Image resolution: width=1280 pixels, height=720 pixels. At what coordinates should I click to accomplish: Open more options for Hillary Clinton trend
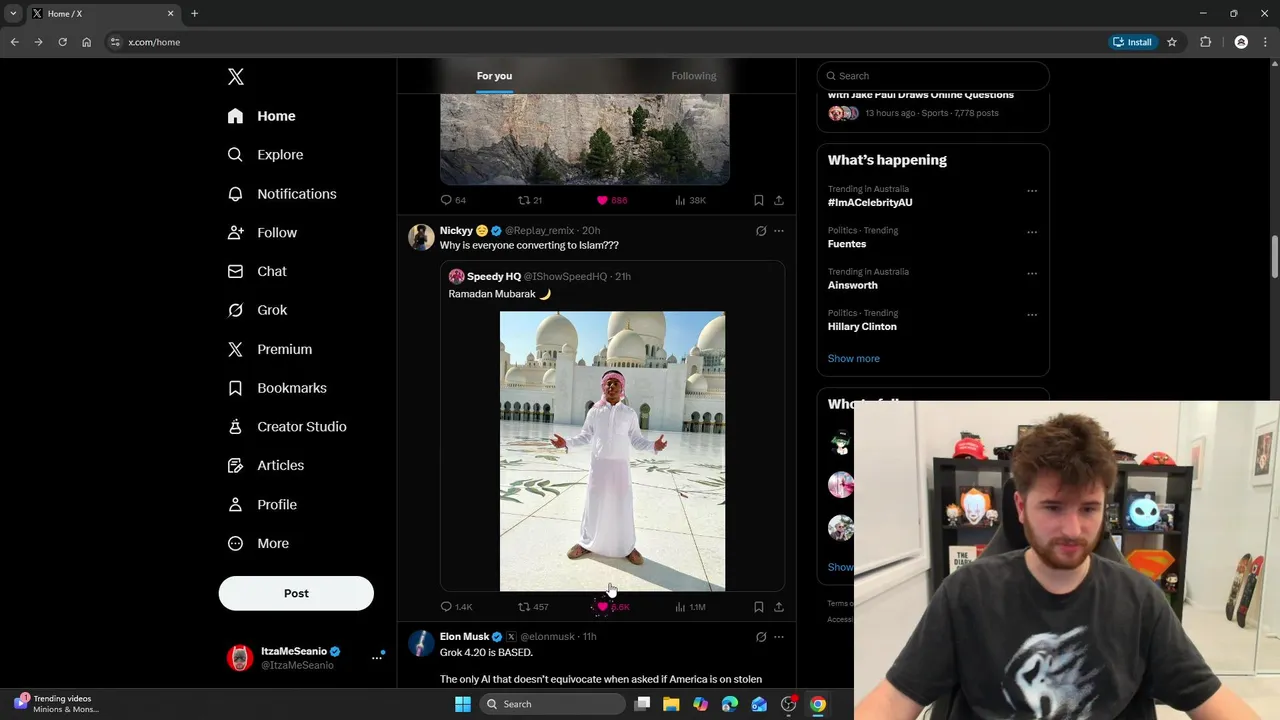coord(1032,315)
